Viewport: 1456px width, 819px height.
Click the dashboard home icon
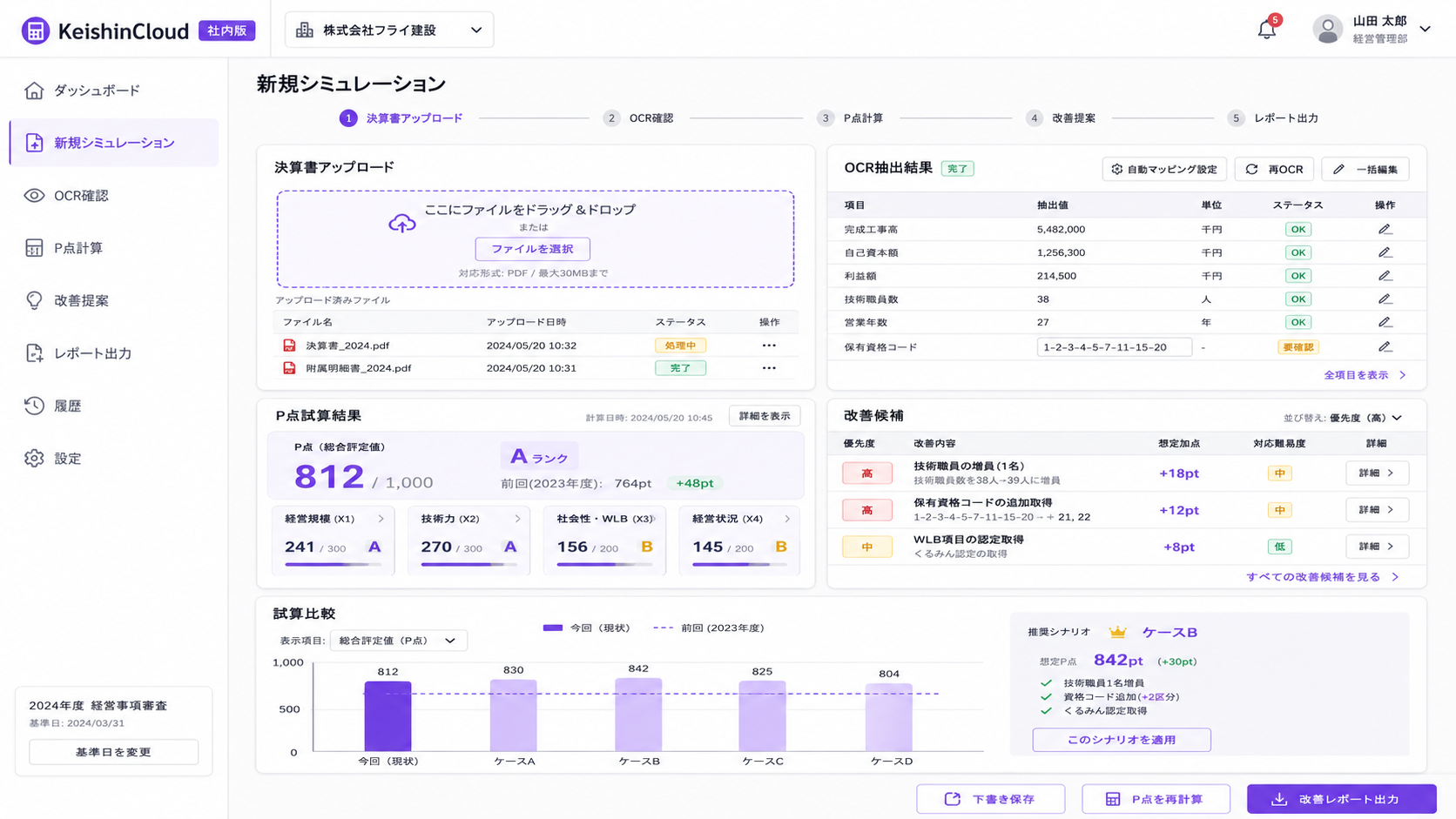[34, 91]
